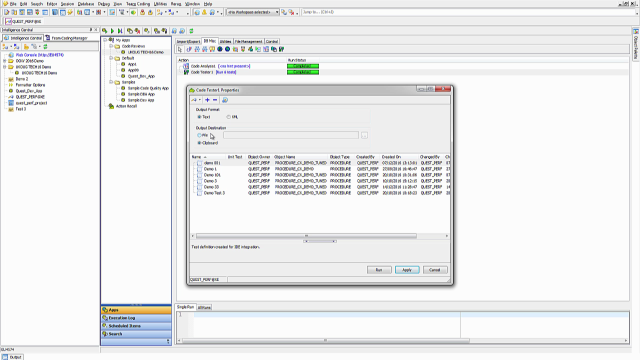Open the Database menu
Image resolution: width=640 pixels, height=360 pixels.
pos(86,4)
